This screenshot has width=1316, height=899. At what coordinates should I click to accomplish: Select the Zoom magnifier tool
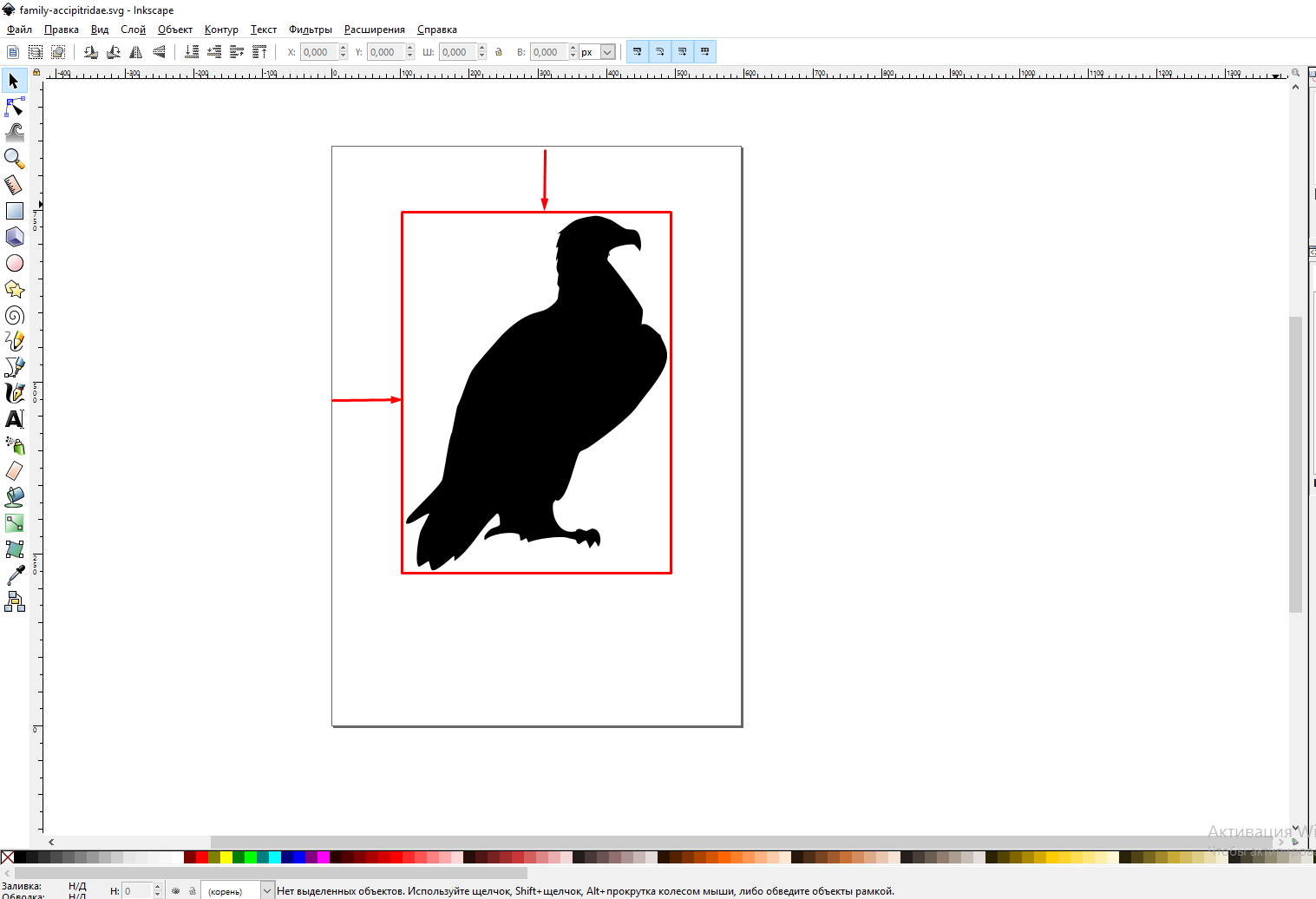pyautogui.click(x=14, y=159)
